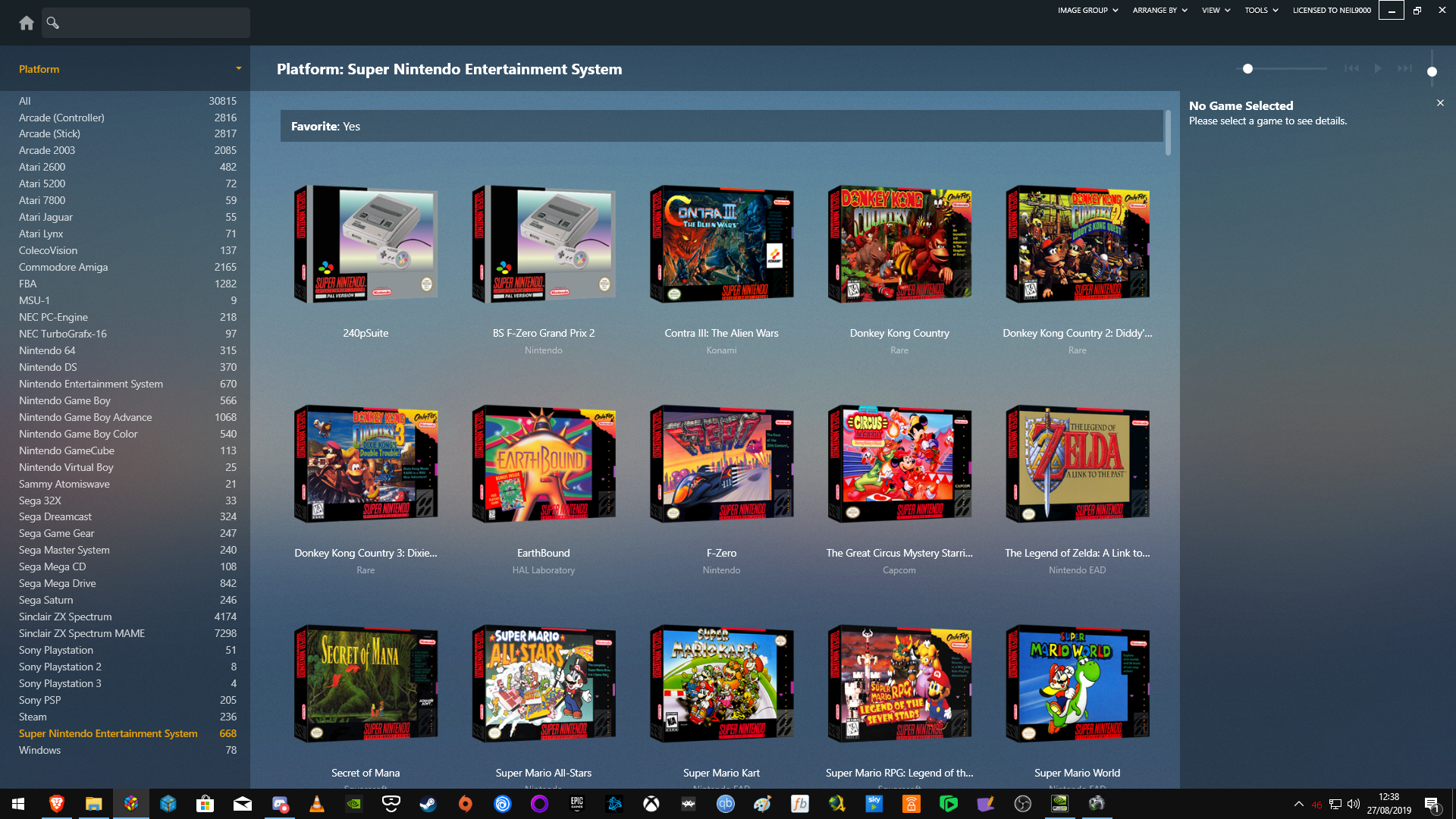This screenshot has width=1456, height=819.
Task: Select Super Mario All-Stars box art
Action: click(544, 684)
